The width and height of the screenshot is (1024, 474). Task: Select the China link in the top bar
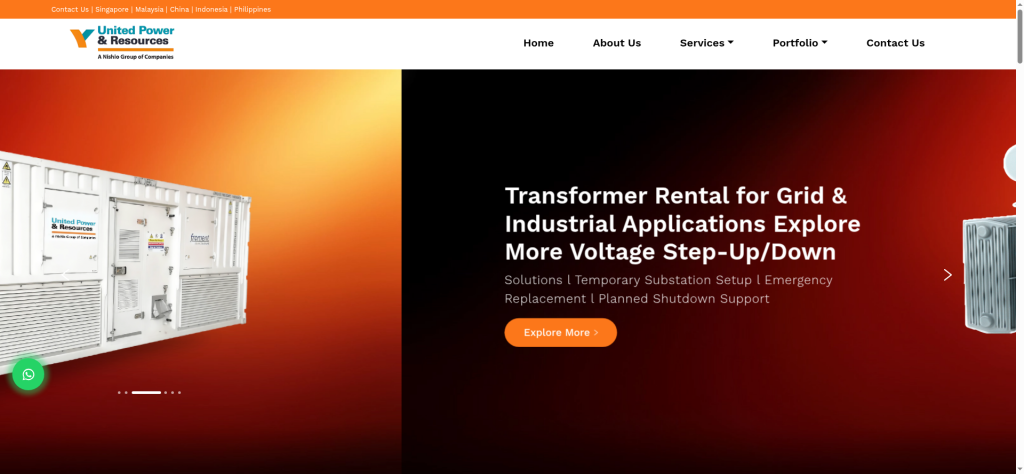pos(180,9)
